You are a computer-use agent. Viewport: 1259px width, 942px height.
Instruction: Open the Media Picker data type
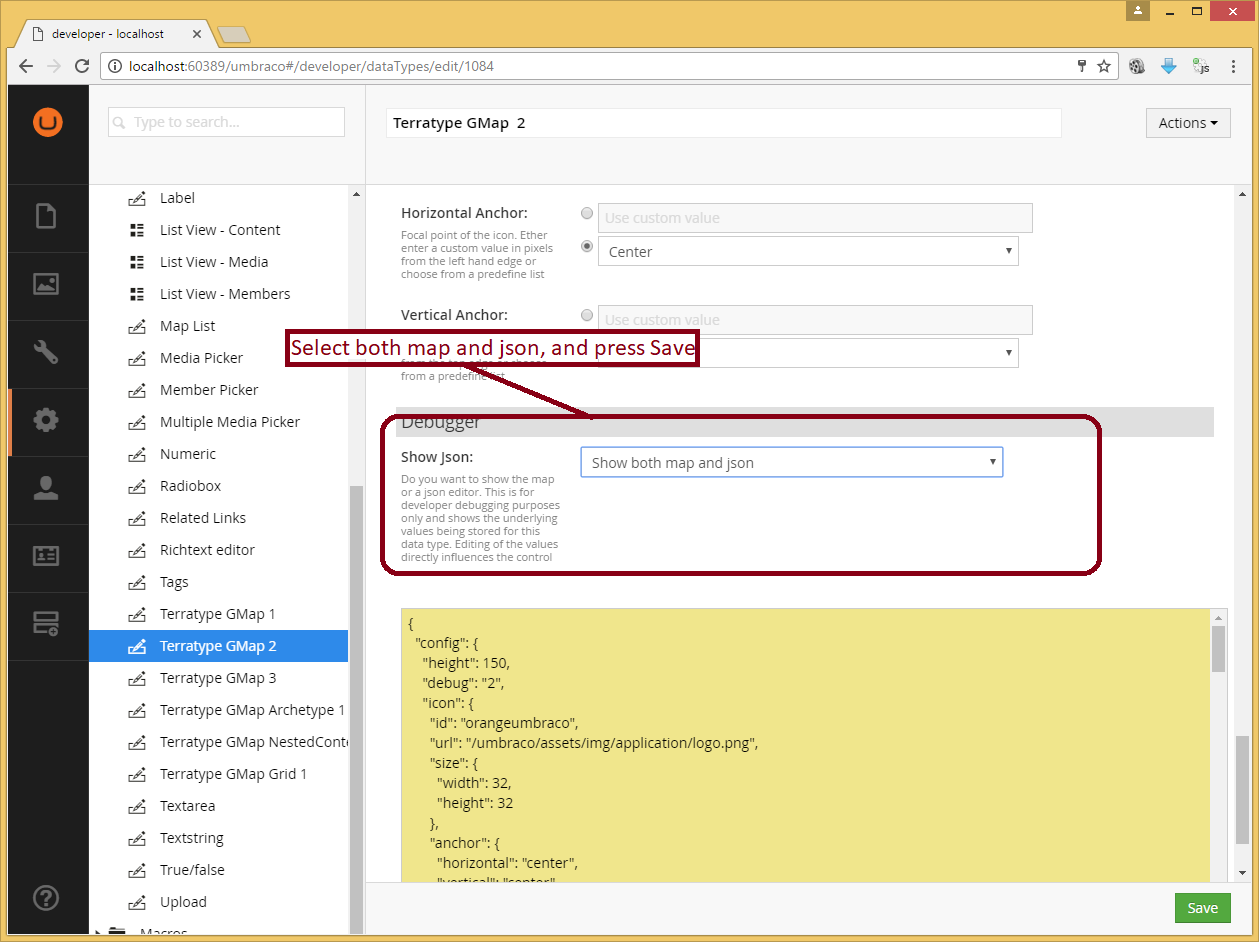(x=201, y=358)
